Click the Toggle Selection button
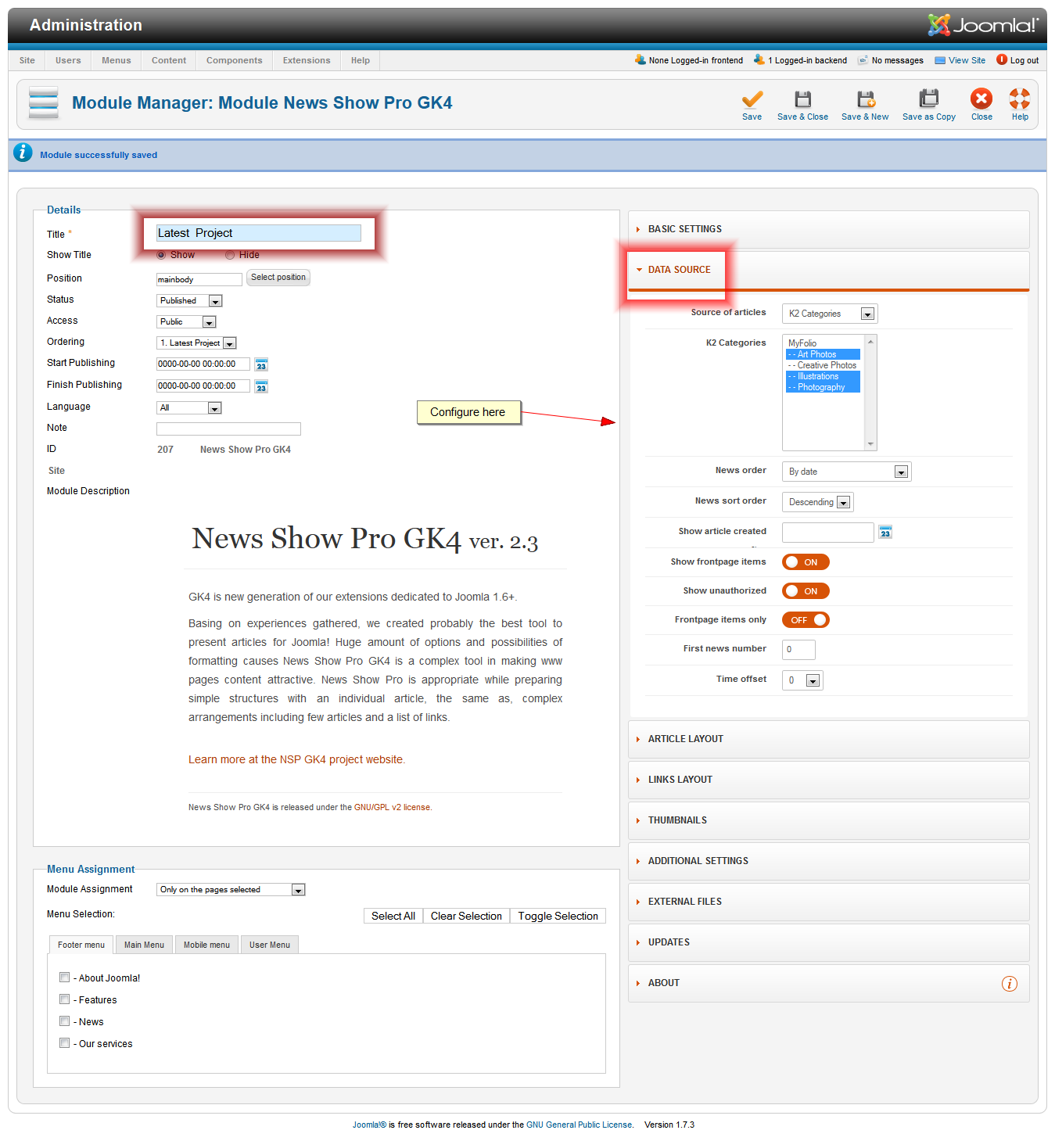Image resolution: width=1055 pixels, height=1148 pixels. pyautogui.click(x=558, y=916)
